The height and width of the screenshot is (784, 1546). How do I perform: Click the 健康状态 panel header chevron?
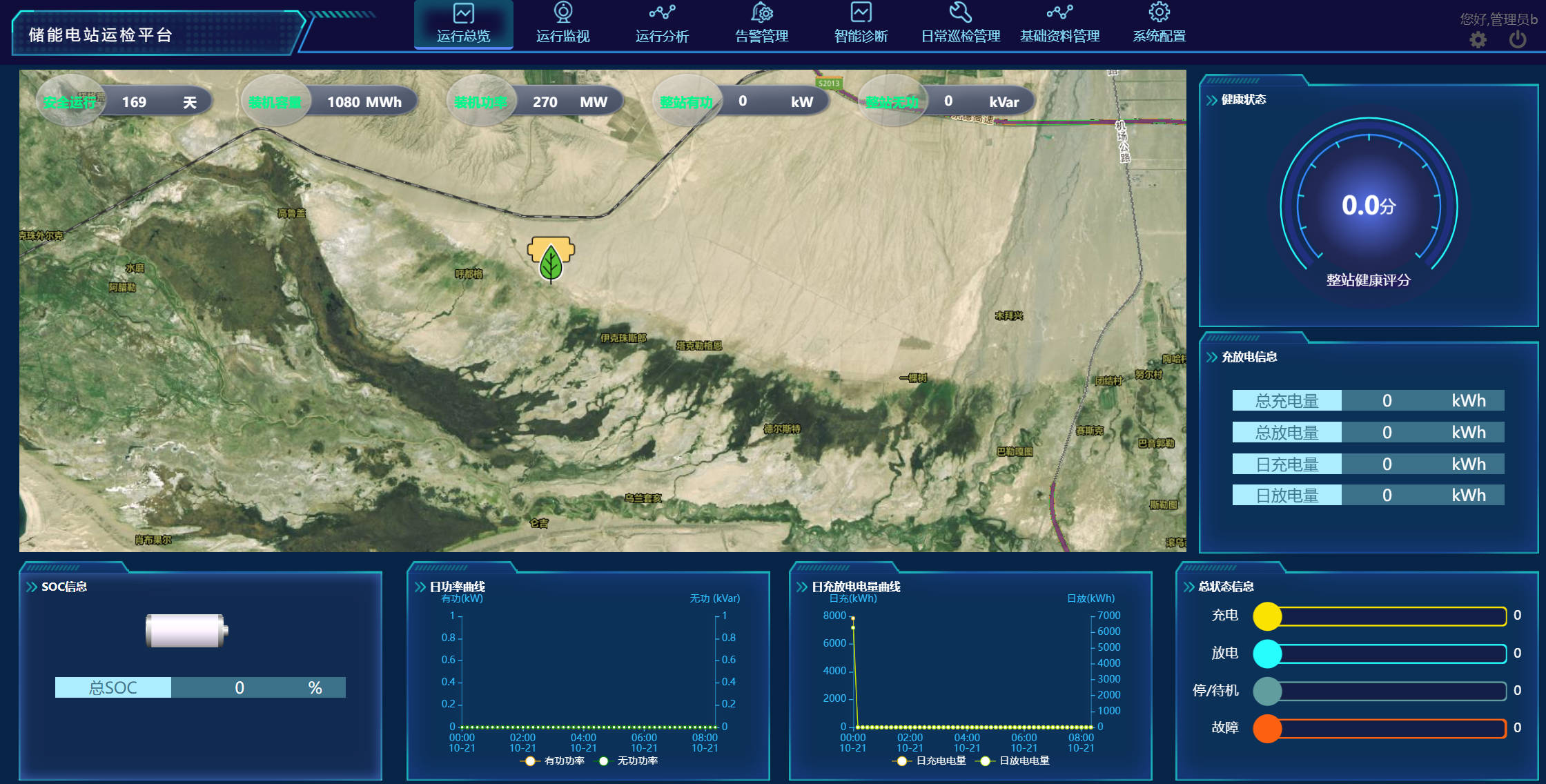(1211, 100)
